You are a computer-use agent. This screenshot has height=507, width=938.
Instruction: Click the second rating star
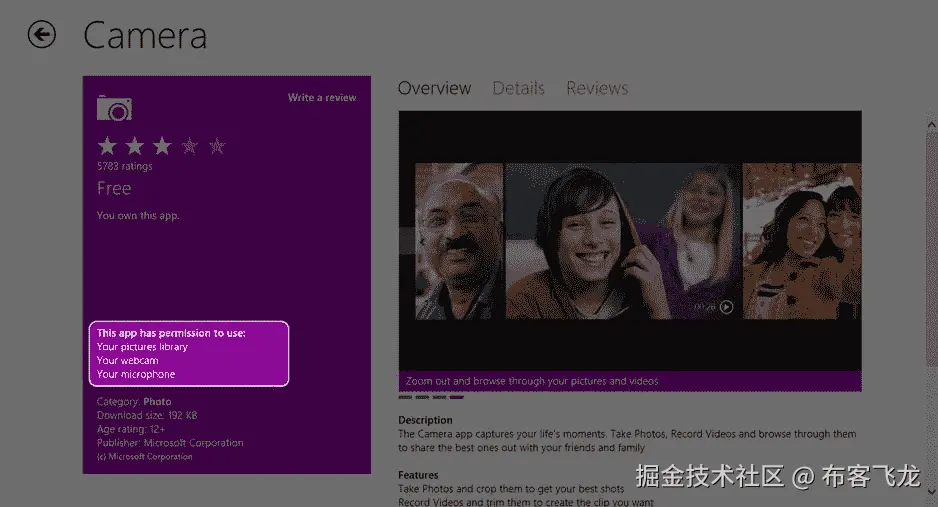(x=135, y=145)
